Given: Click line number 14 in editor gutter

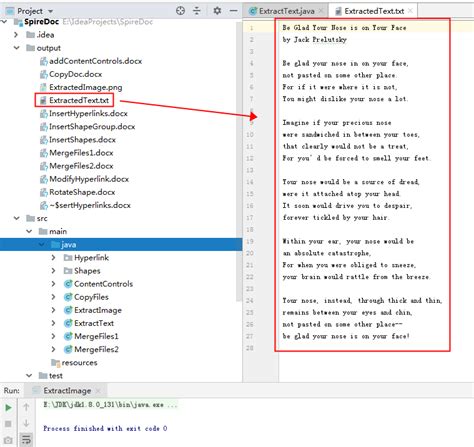Looking at the screenshot, I should click(250, 182).
